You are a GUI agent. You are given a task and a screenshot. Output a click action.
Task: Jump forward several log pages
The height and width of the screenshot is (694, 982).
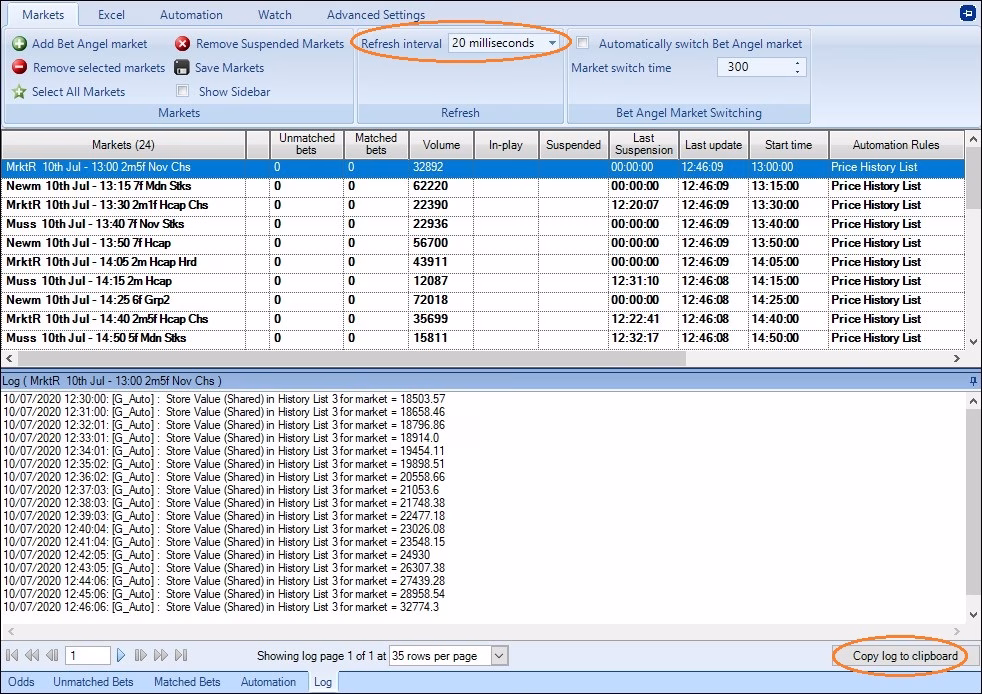(161, 655)
